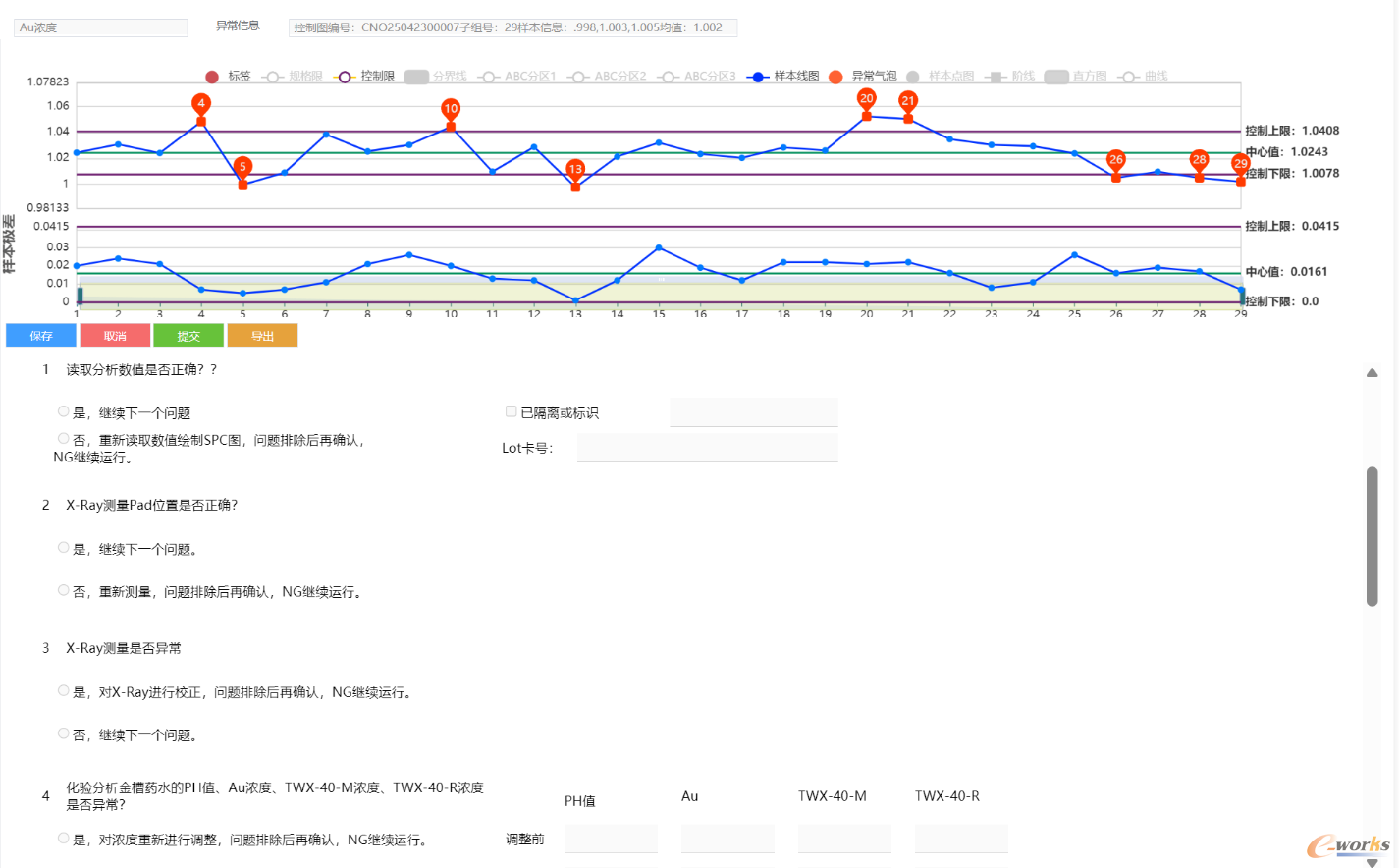Check the 已隔离或标识 checkbox
This screenshot has height=868, width=1400.
tap(511, 412)
